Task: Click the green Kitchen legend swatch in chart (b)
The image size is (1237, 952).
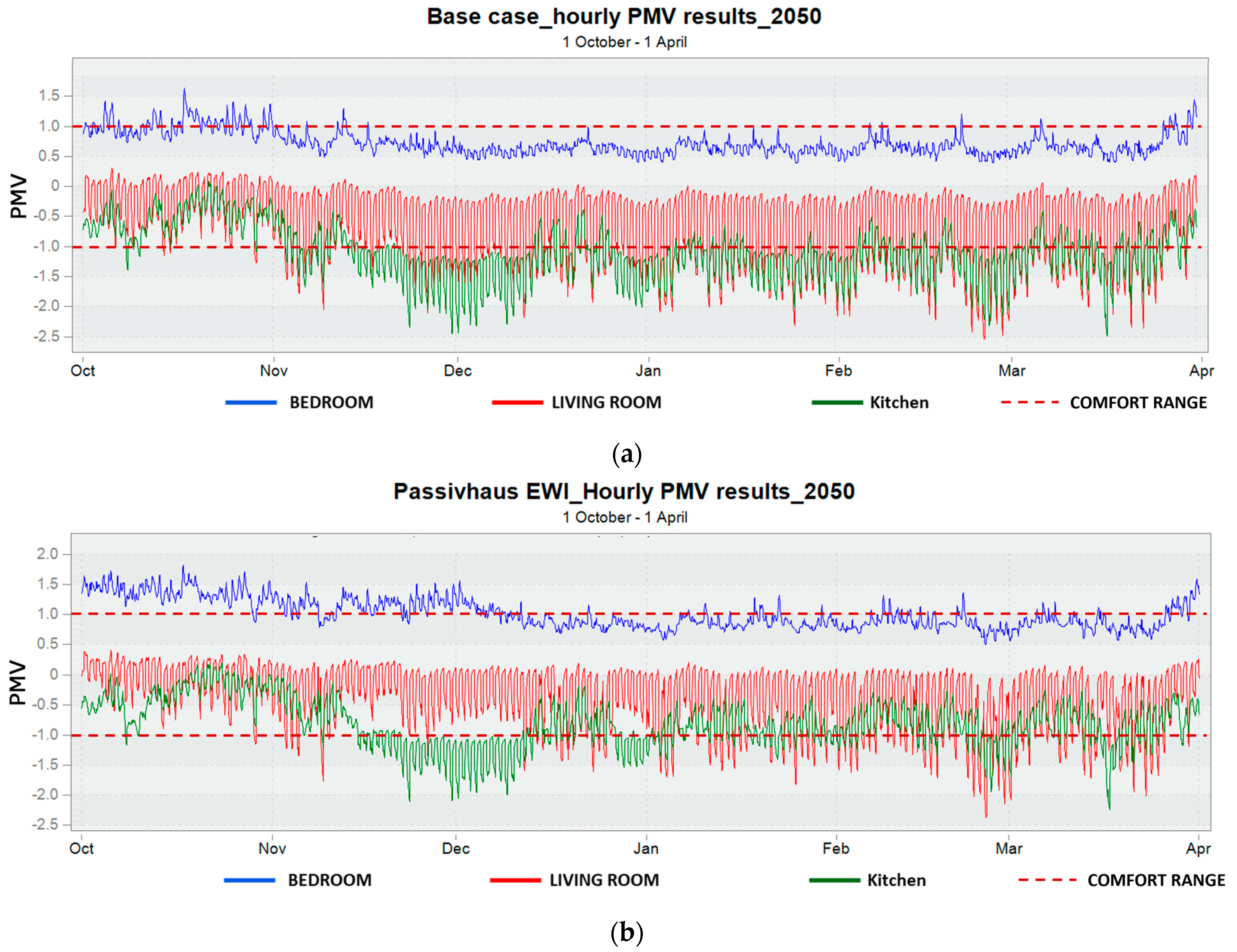Action: point(835,880)
